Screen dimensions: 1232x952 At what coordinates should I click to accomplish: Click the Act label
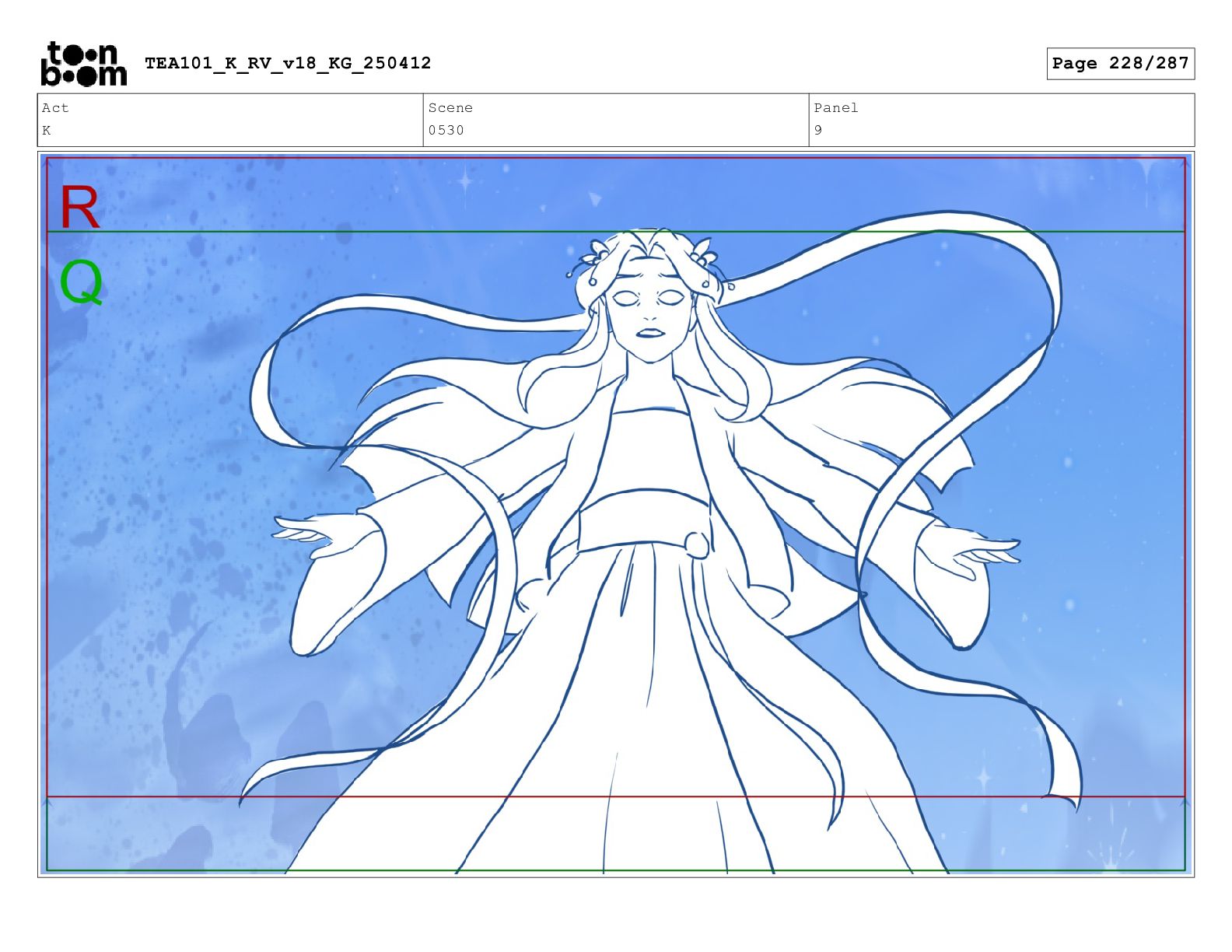(x=55, y=108)
